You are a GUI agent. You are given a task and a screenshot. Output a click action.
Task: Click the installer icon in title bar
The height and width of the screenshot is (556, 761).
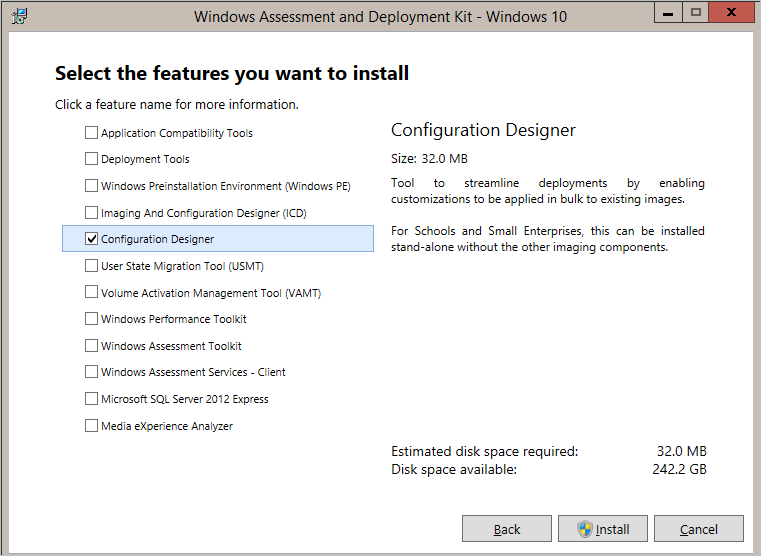pos(19,16)
